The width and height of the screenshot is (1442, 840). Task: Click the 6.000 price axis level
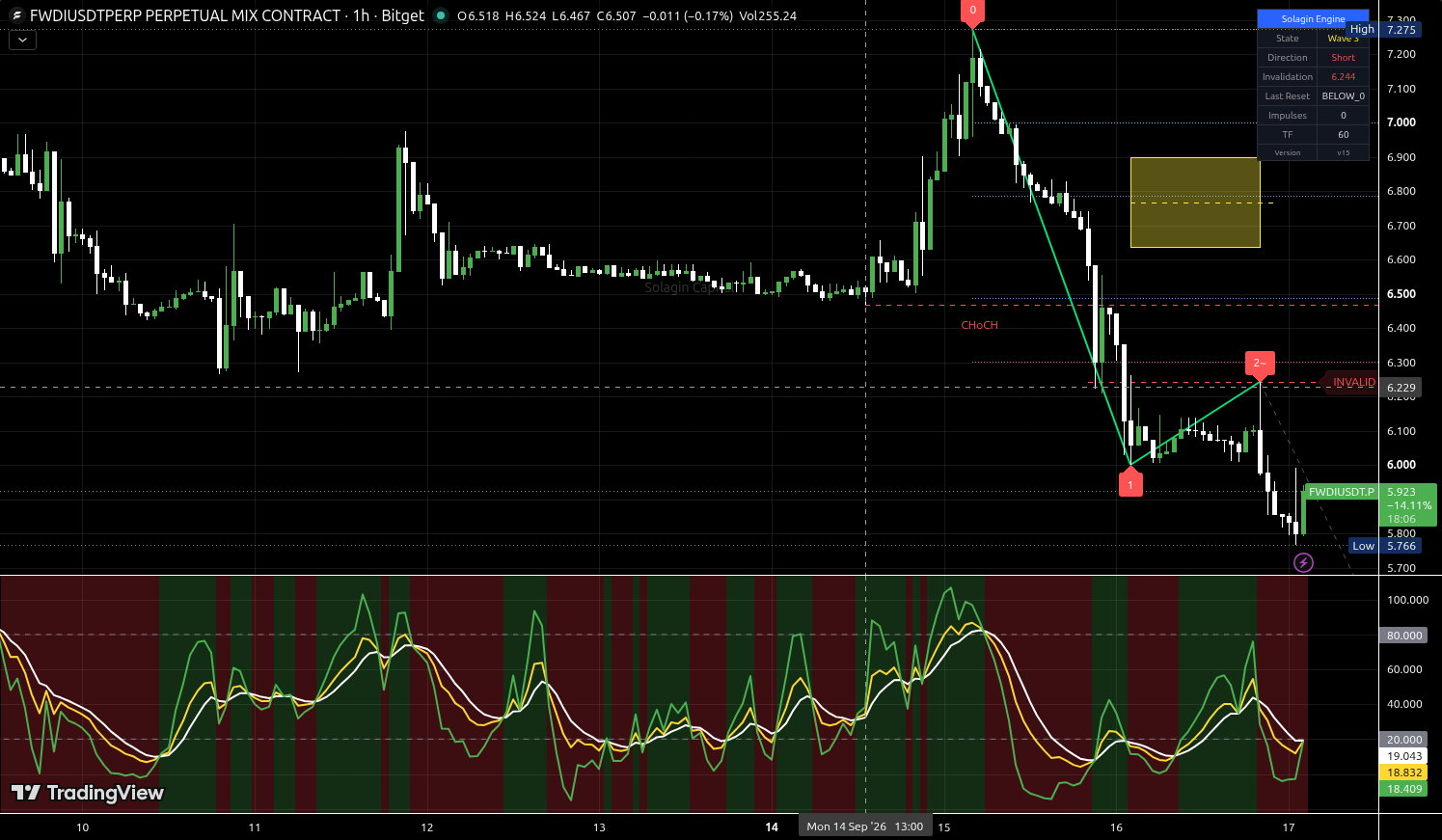(x=1401, y=465)
